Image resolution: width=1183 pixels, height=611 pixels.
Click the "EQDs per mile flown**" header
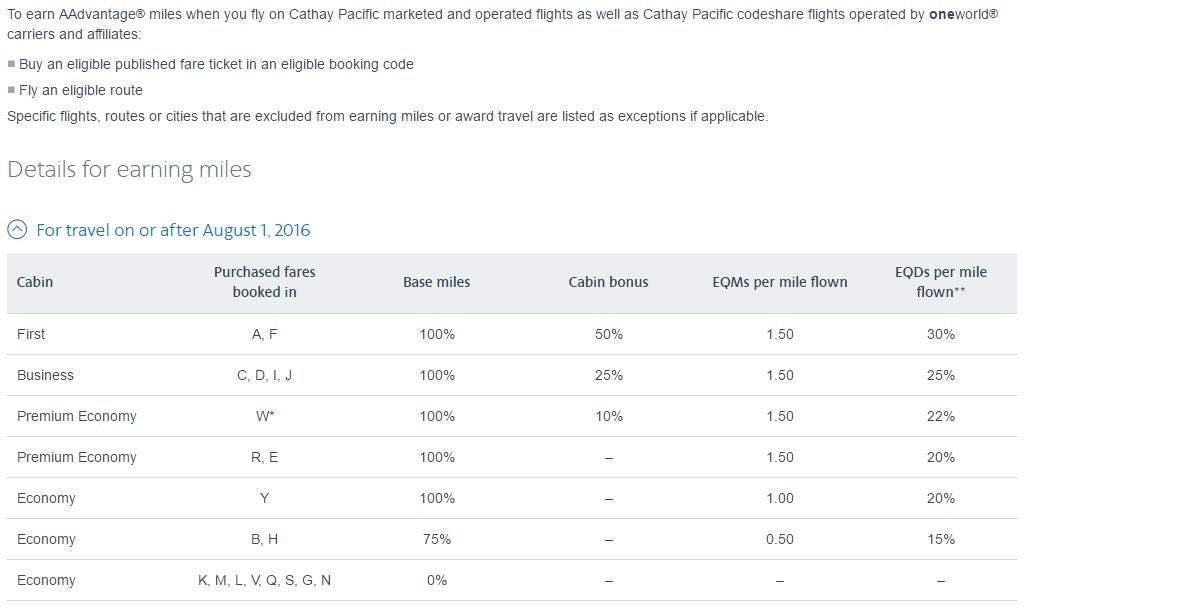coord(940,282)
